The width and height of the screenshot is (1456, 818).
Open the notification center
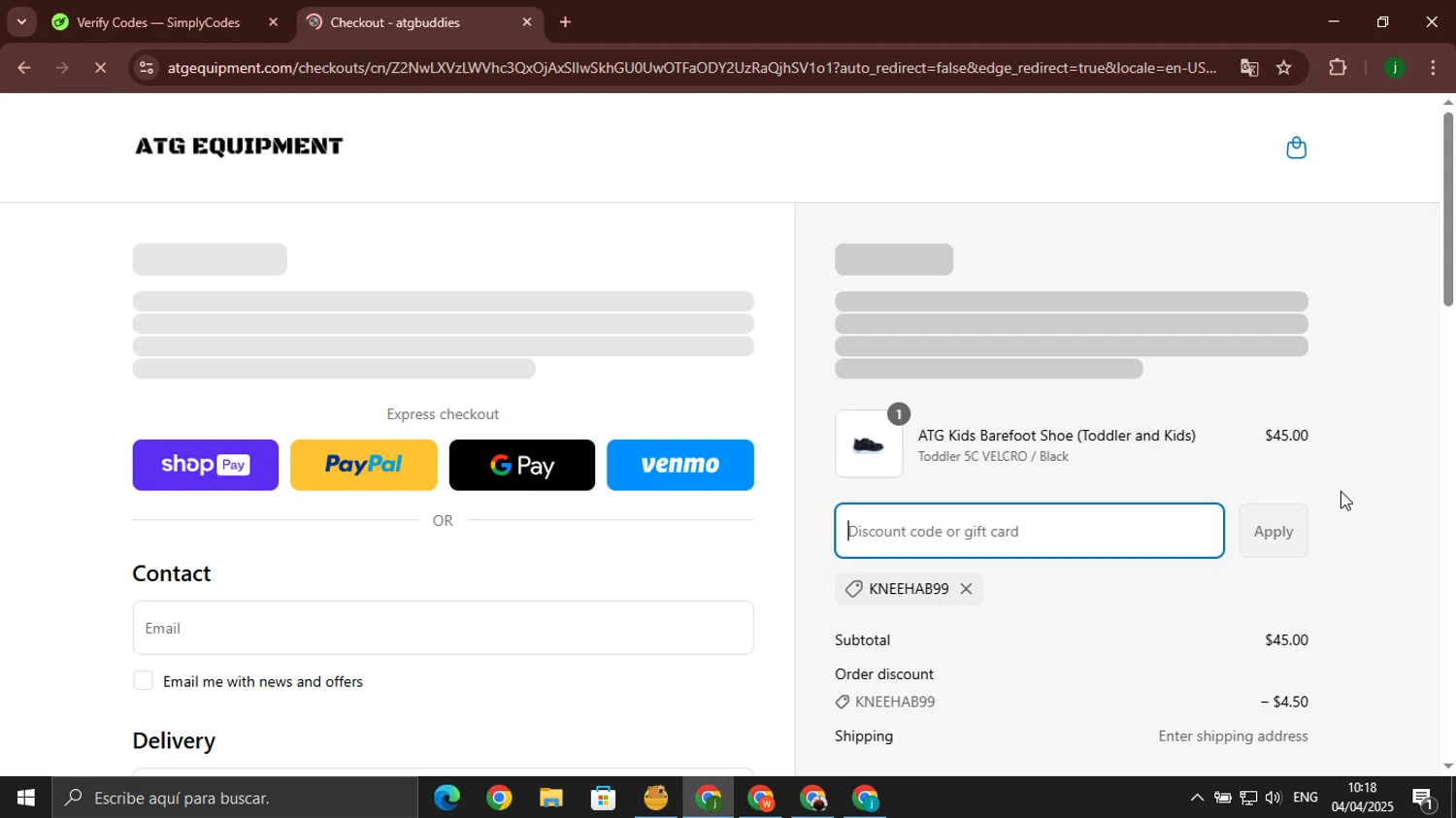pos(1424,799)
